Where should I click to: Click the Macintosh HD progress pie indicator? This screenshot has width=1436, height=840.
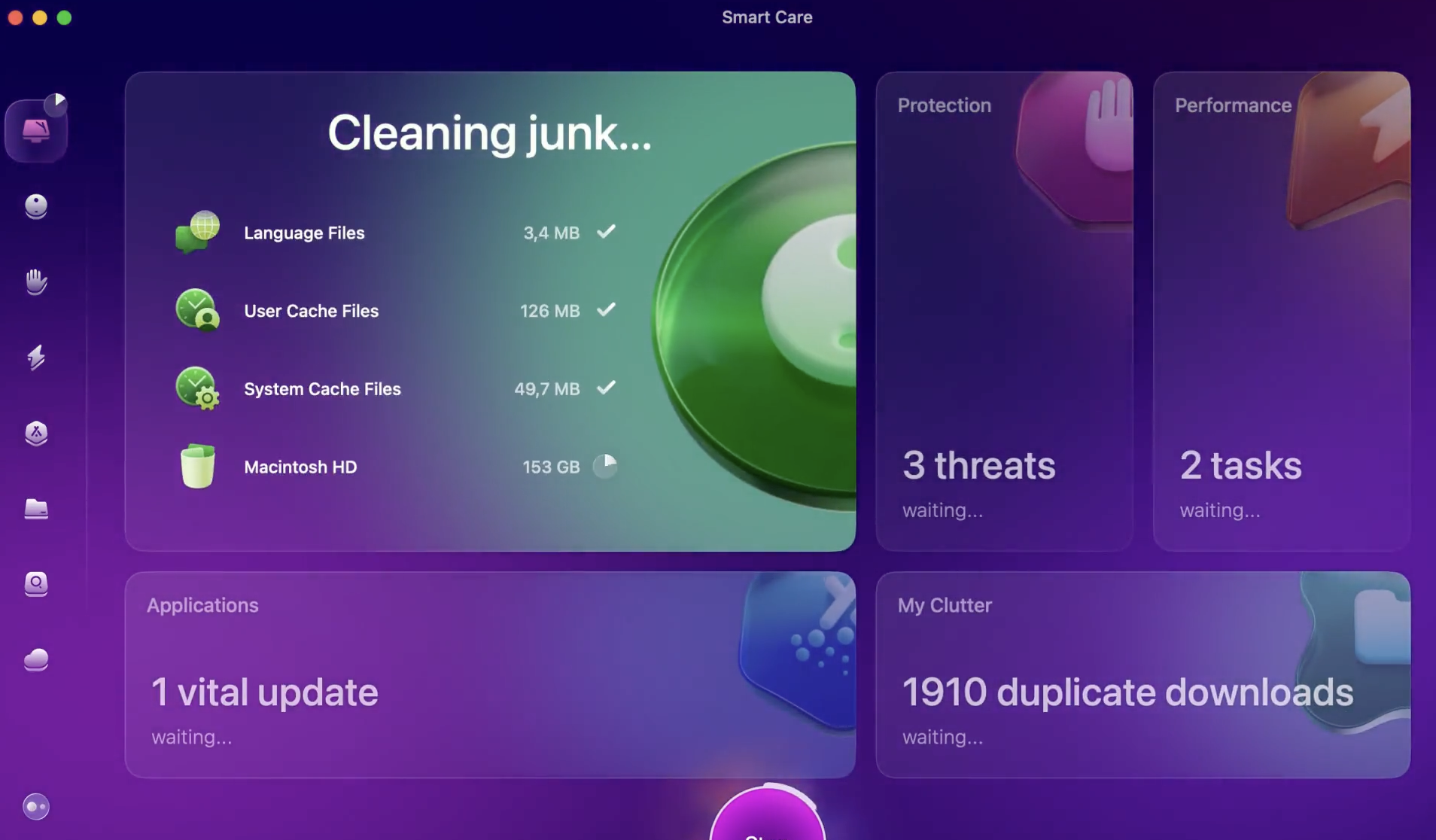pyautogui.click(x=606, y=467)
